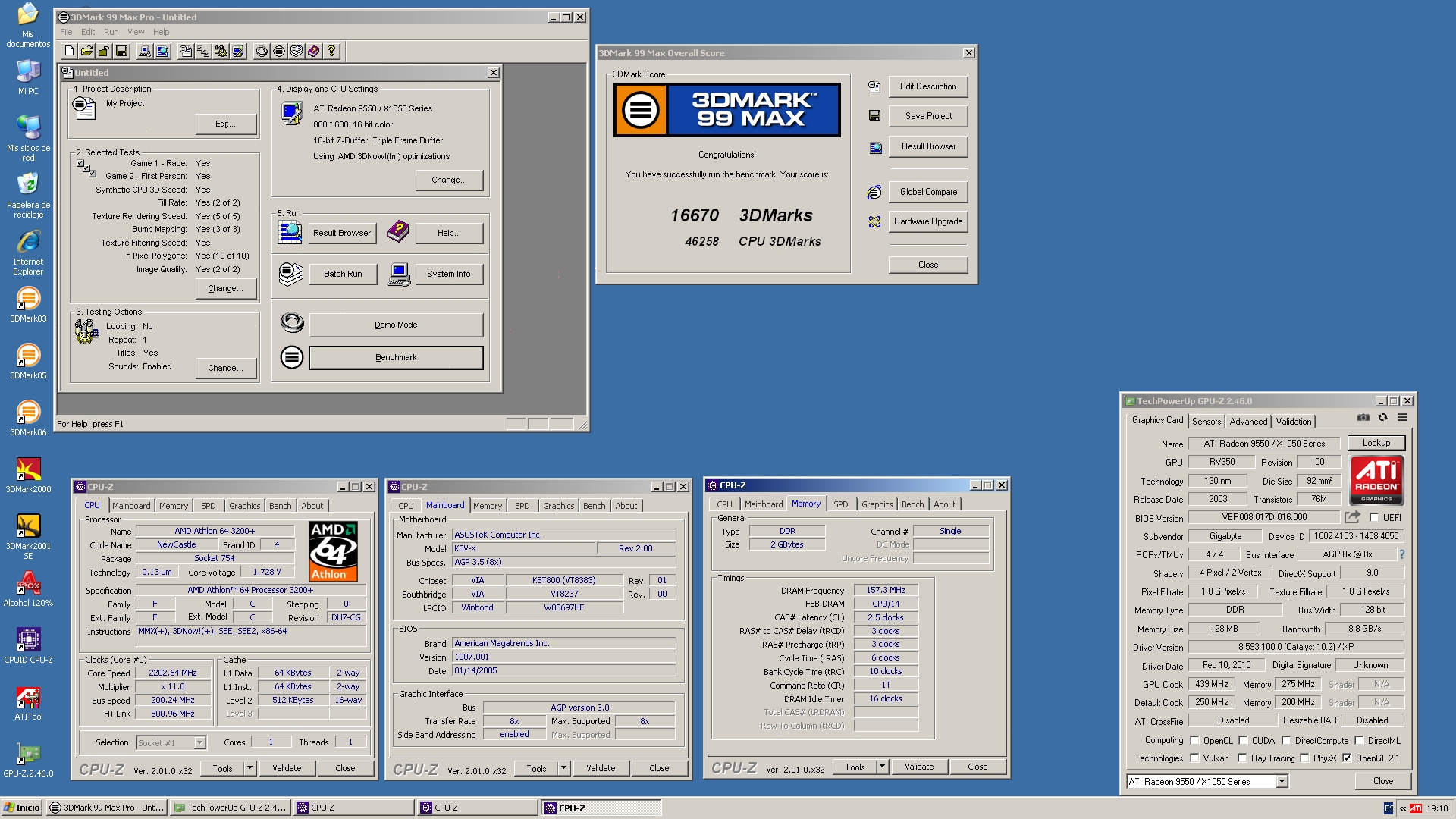
Task: Switch to the Sensors tab in GPU-Z
Action: click(x=1206, y=422)
